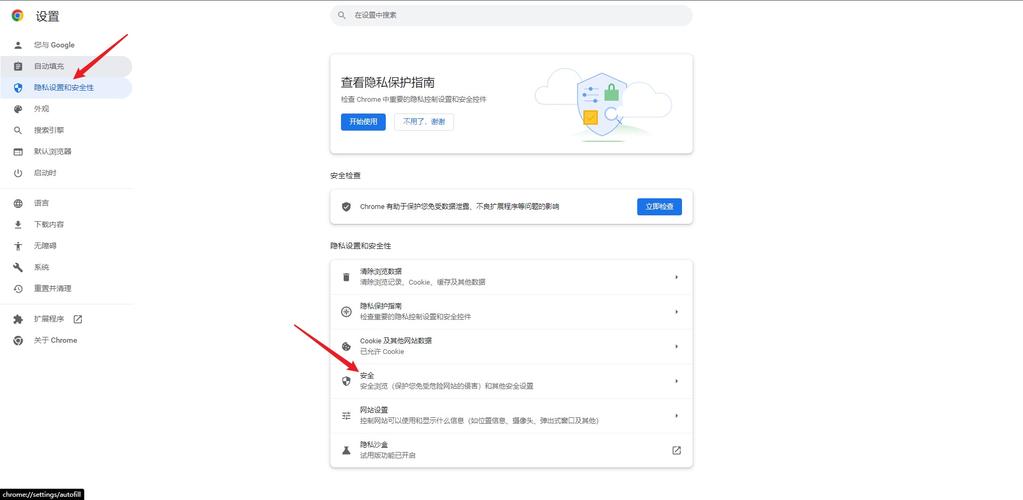
Task: Expand the Cookie 及其他网站数据 row arrow
Action: [677, 347]
